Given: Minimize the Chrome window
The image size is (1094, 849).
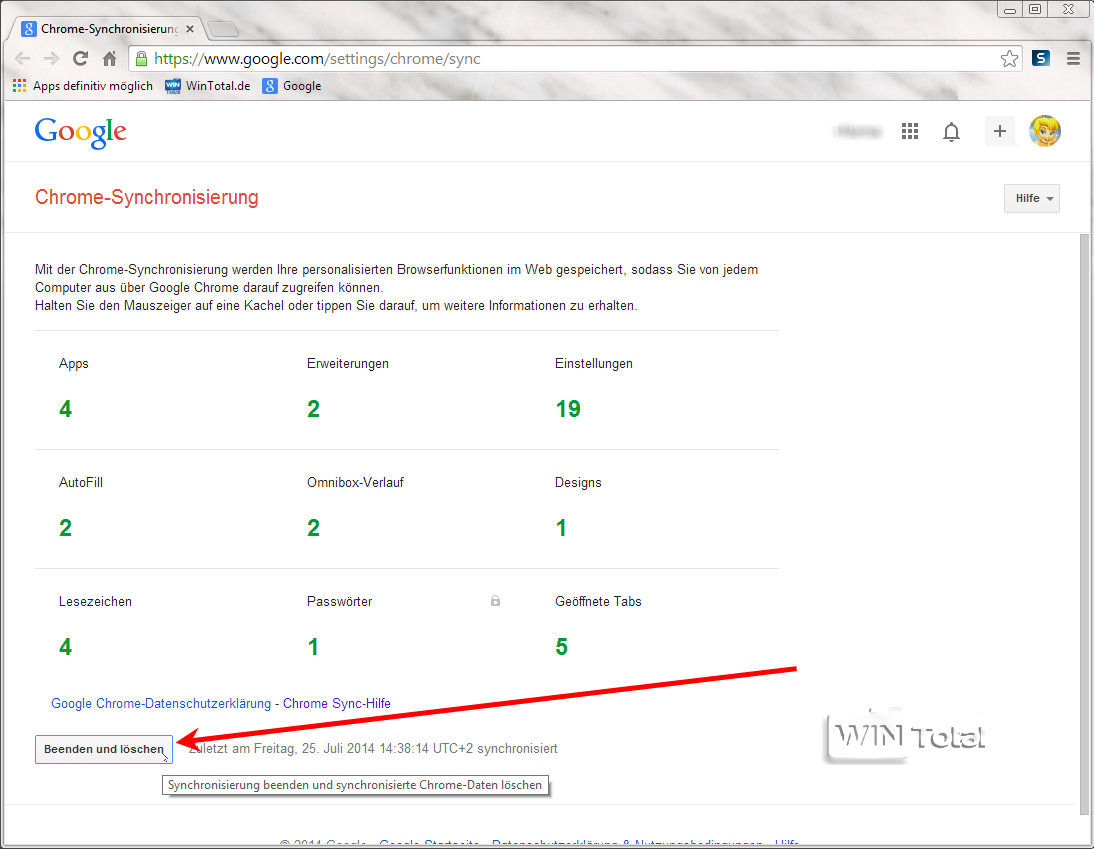Looking at the screenshot, I should point(1009,10).
